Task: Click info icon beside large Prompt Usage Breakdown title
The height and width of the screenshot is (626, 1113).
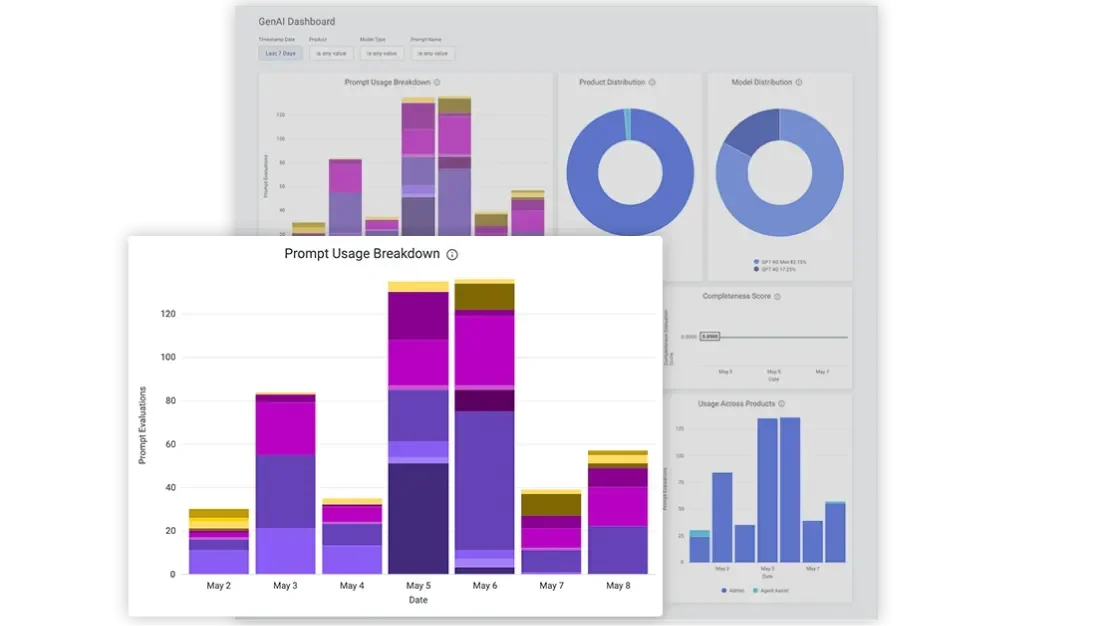Action: (452, 255)
